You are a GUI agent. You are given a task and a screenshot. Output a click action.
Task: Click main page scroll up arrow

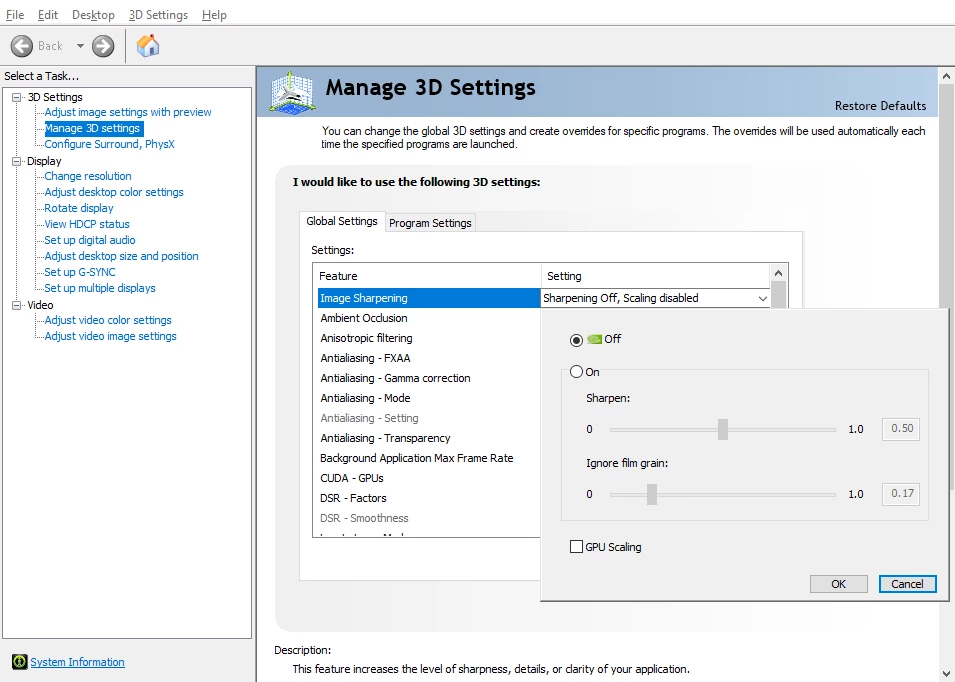(946, 77)
